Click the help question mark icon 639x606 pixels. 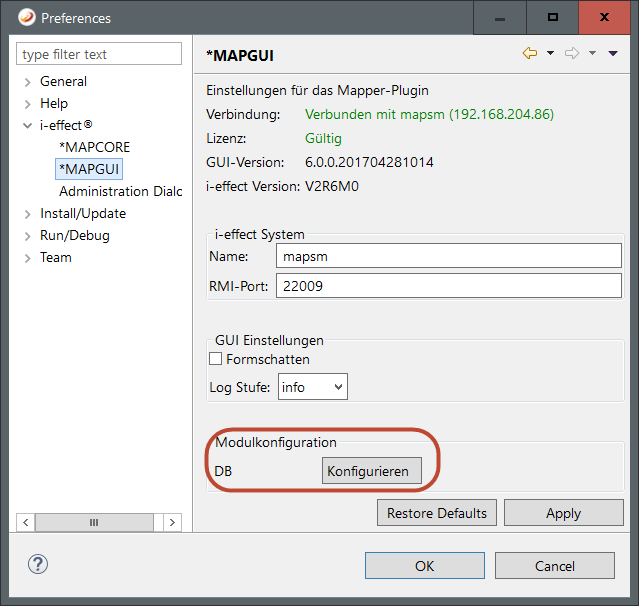coord(38,565)
